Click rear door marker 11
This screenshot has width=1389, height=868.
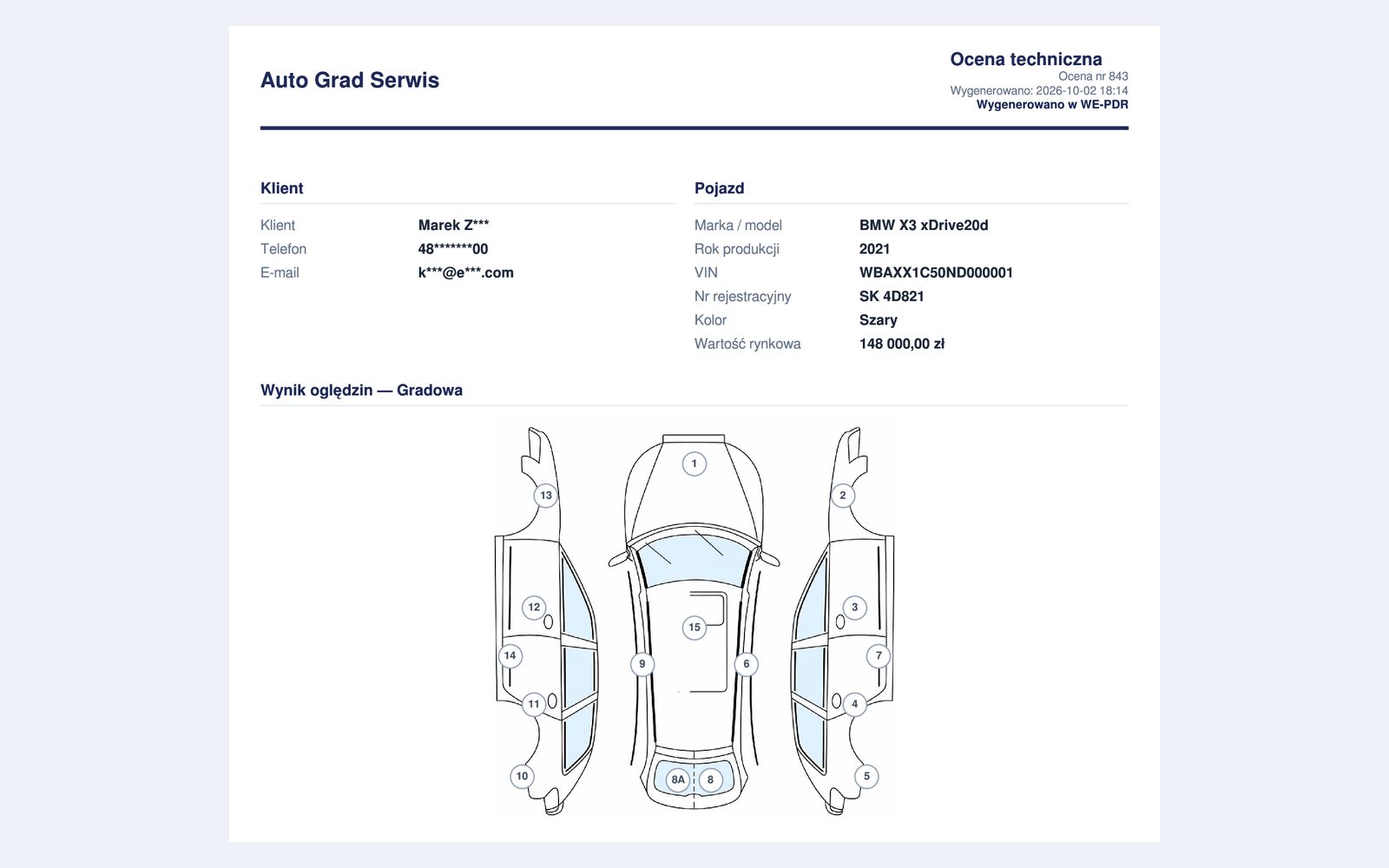534,704
